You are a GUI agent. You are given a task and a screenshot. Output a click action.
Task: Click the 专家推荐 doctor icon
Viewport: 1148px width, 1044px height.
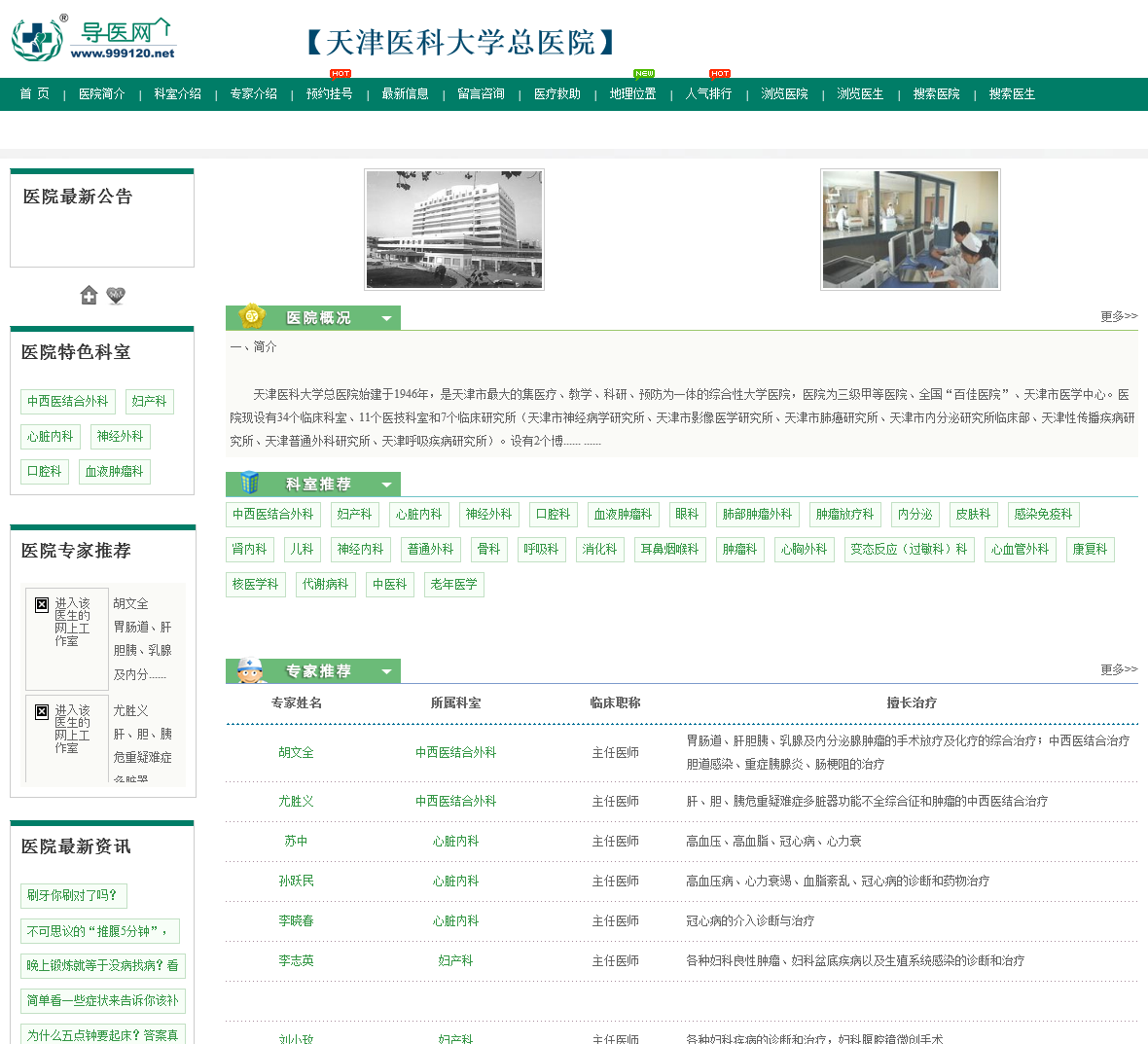coord(251,670)
